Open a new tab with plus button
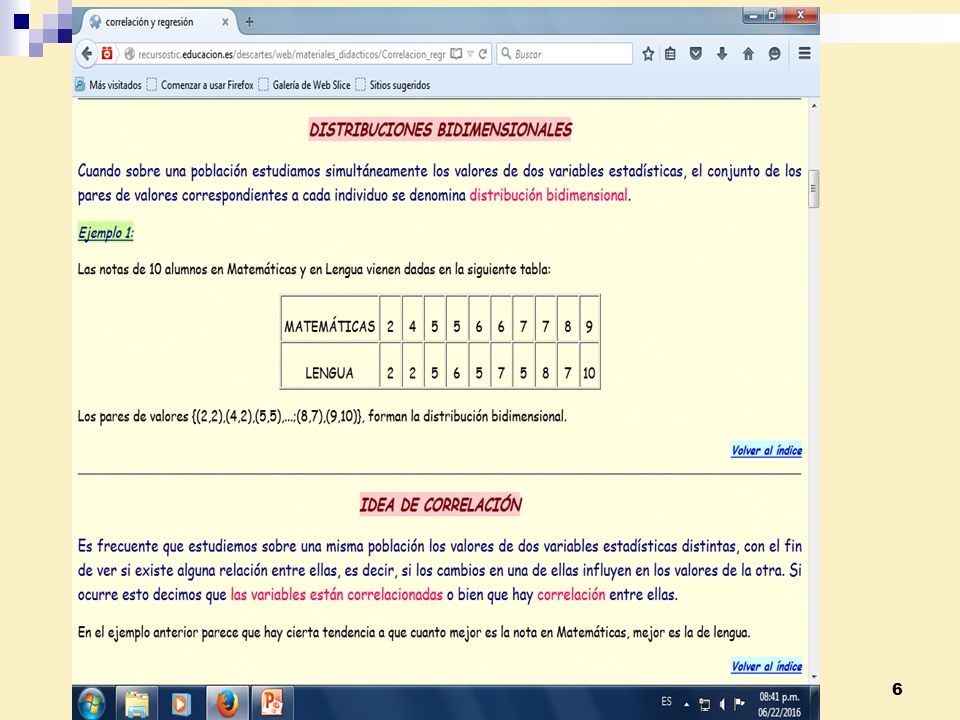 coord(249,22)
